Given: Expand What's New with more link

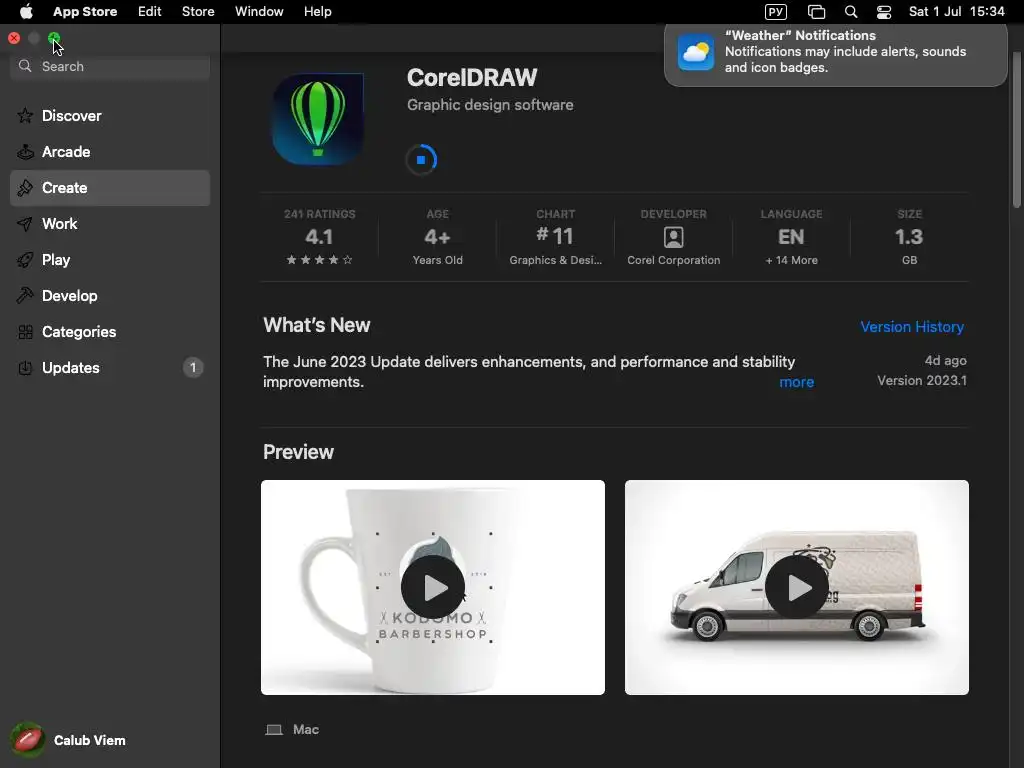Looking at the screenshot, I should tap(797, 382).
